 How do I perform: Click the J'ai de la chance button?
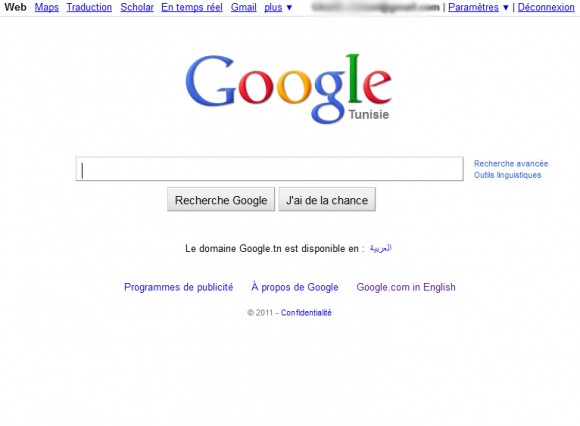(327, 199)
